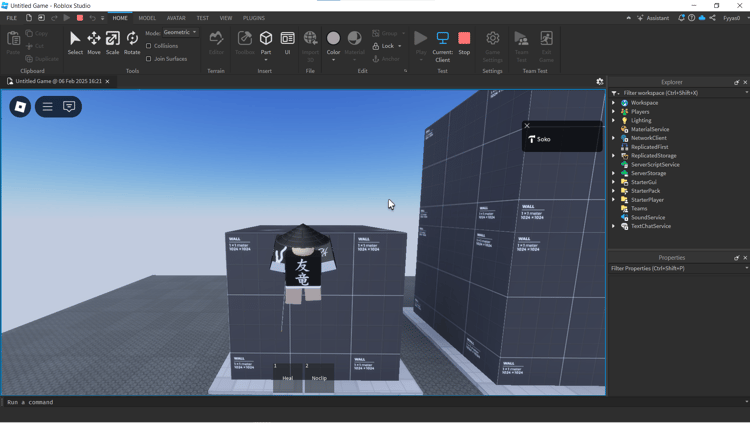The height and width of the screenshot is (423, 750).
Task: Open the Color dropdown arrow
Action: point(333,60)
